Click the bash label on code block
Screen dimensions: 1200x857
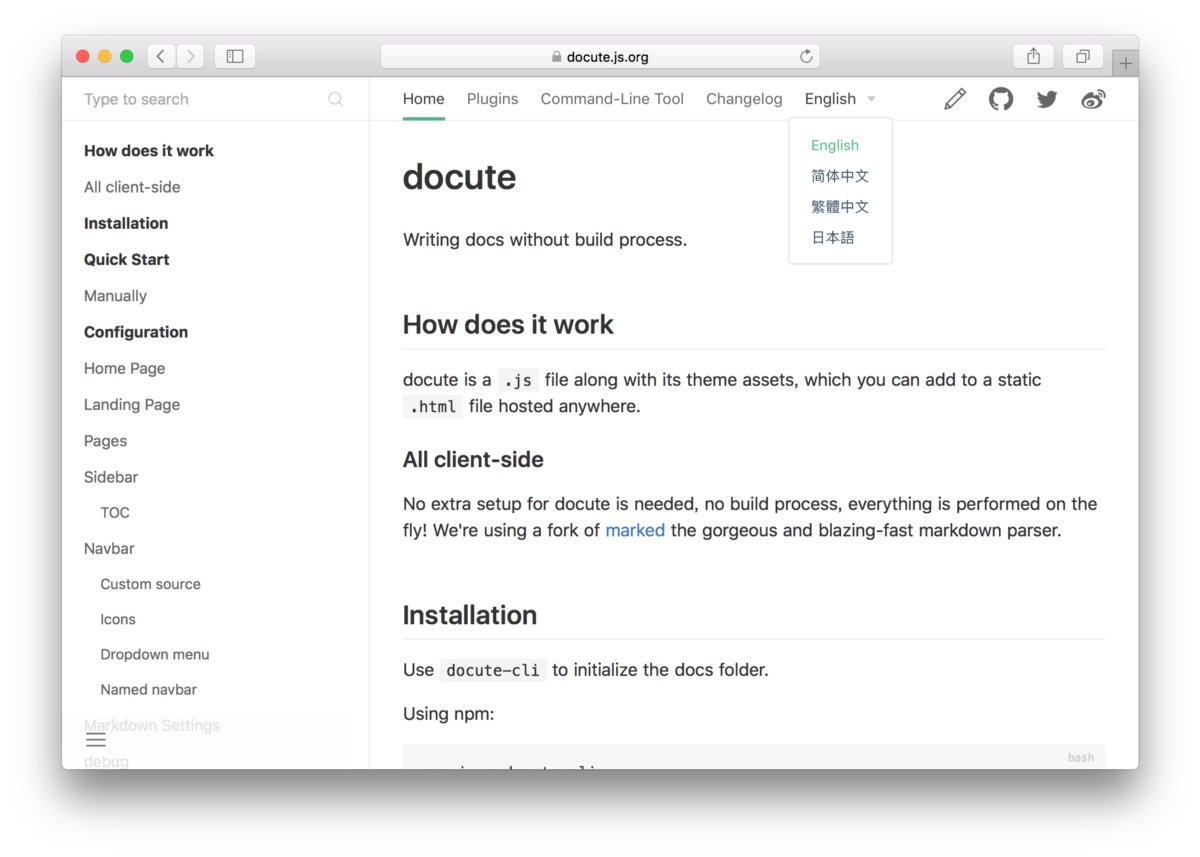pyautogui.click(x=1081, y=757)
